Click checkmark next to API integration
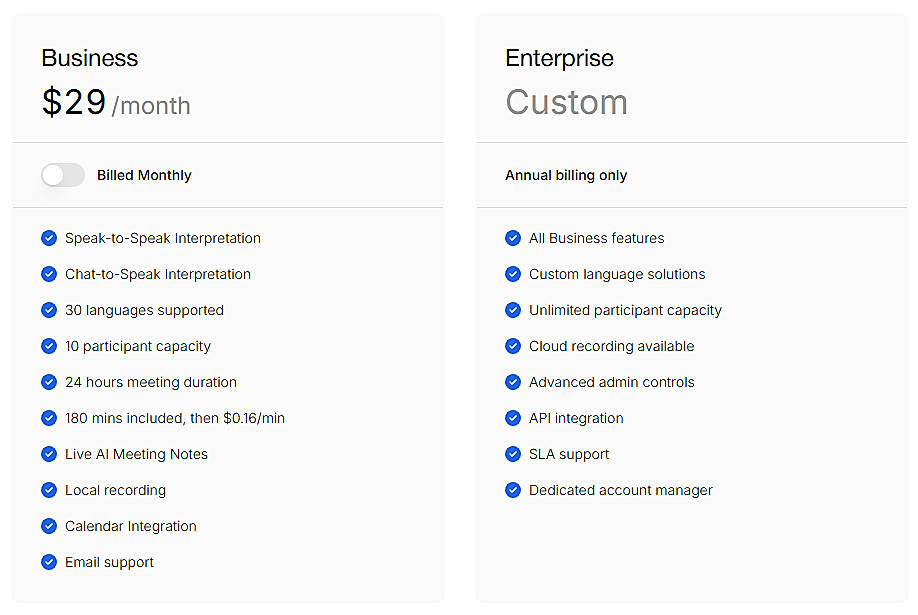Screen dimensions: 918x615 pos(513,418)
